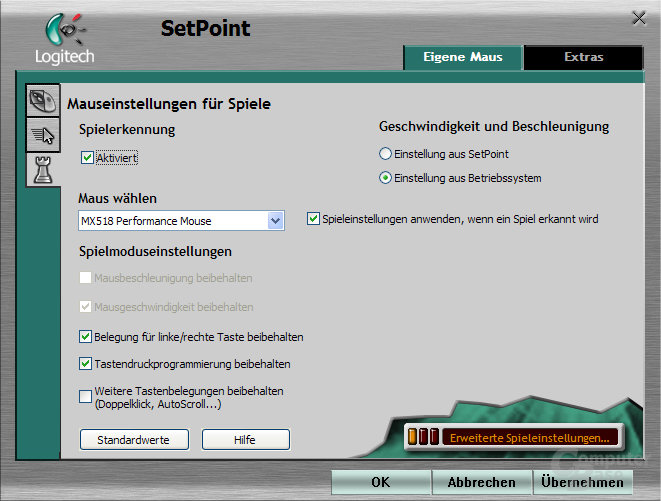This screenshot has width=661, height=501.
Task: Open Erweiterte Spieleinstellungen
Action: coord(514,437)
